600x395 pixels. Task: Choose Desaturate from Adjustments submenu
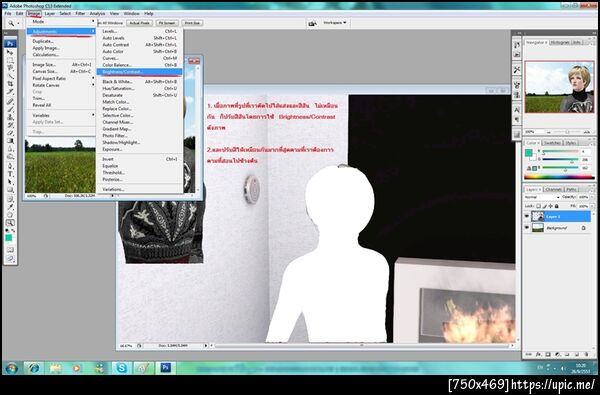[139, 95]
